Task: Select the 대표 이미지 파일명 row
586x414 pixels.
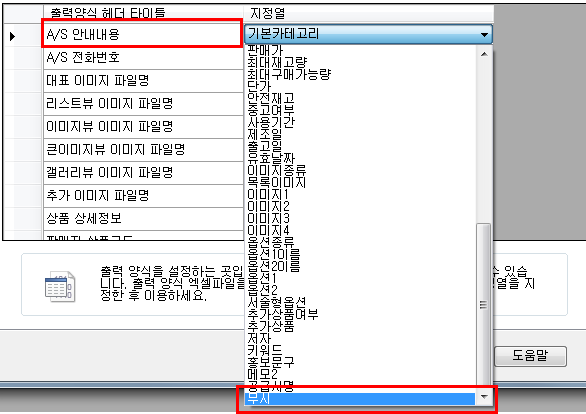Action: (x=143, y=80)
